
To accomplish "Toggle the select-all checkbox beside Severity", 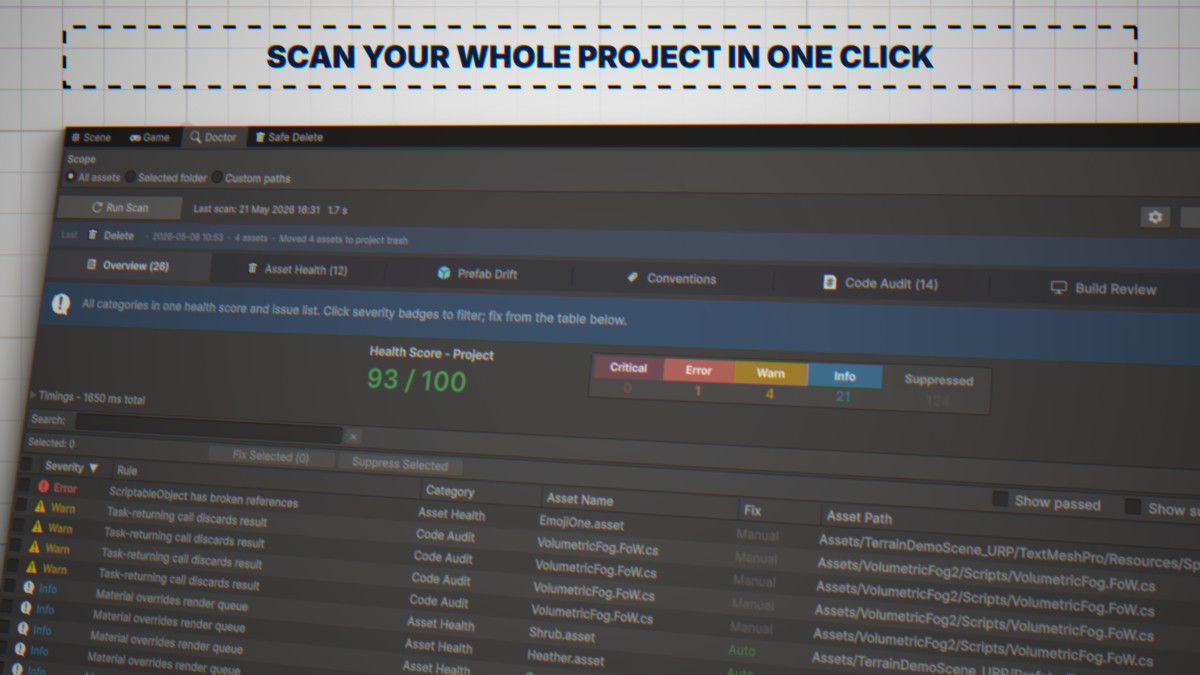I will pyautogui.click(x=27, y=464).
